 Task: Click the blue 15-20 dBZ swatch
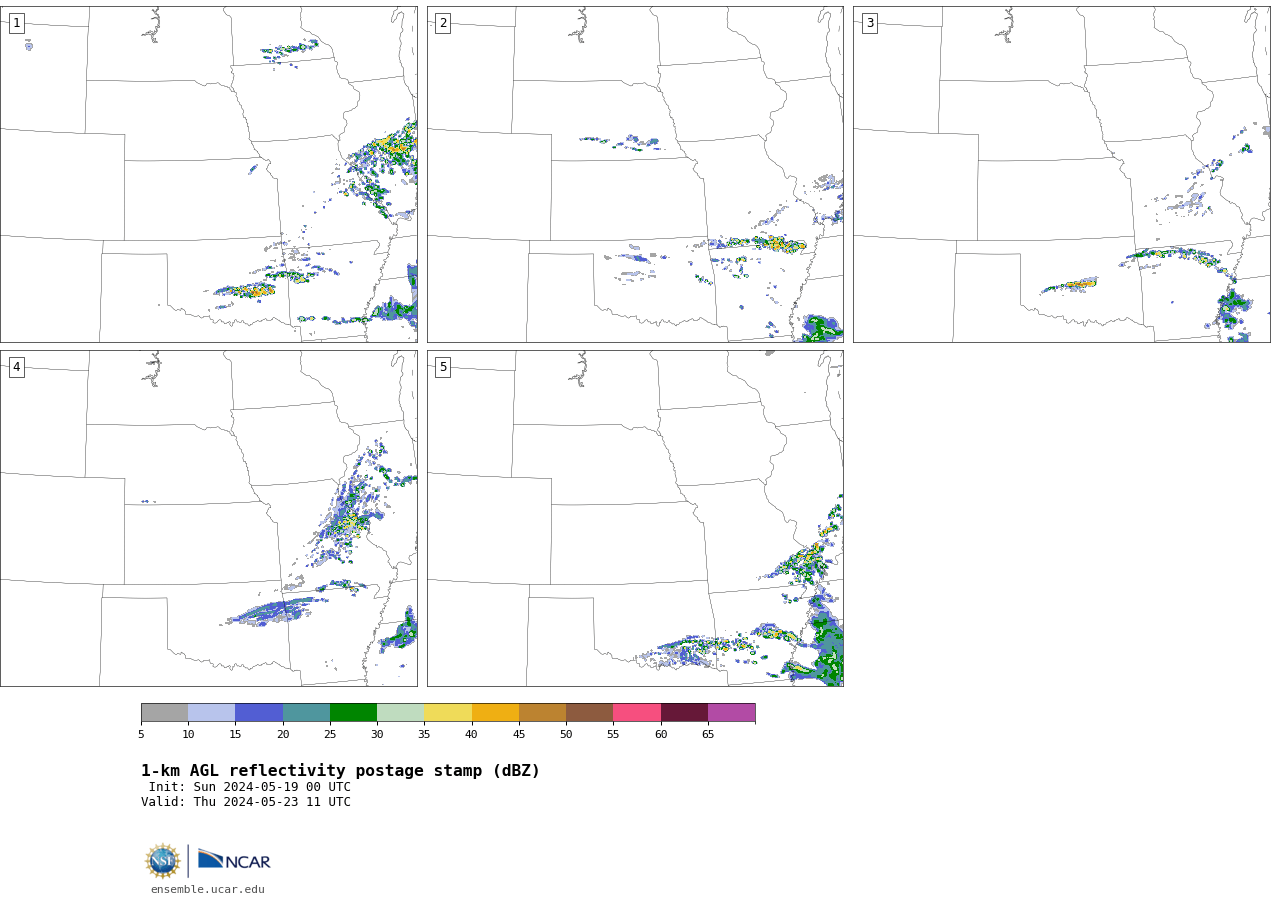259,712
